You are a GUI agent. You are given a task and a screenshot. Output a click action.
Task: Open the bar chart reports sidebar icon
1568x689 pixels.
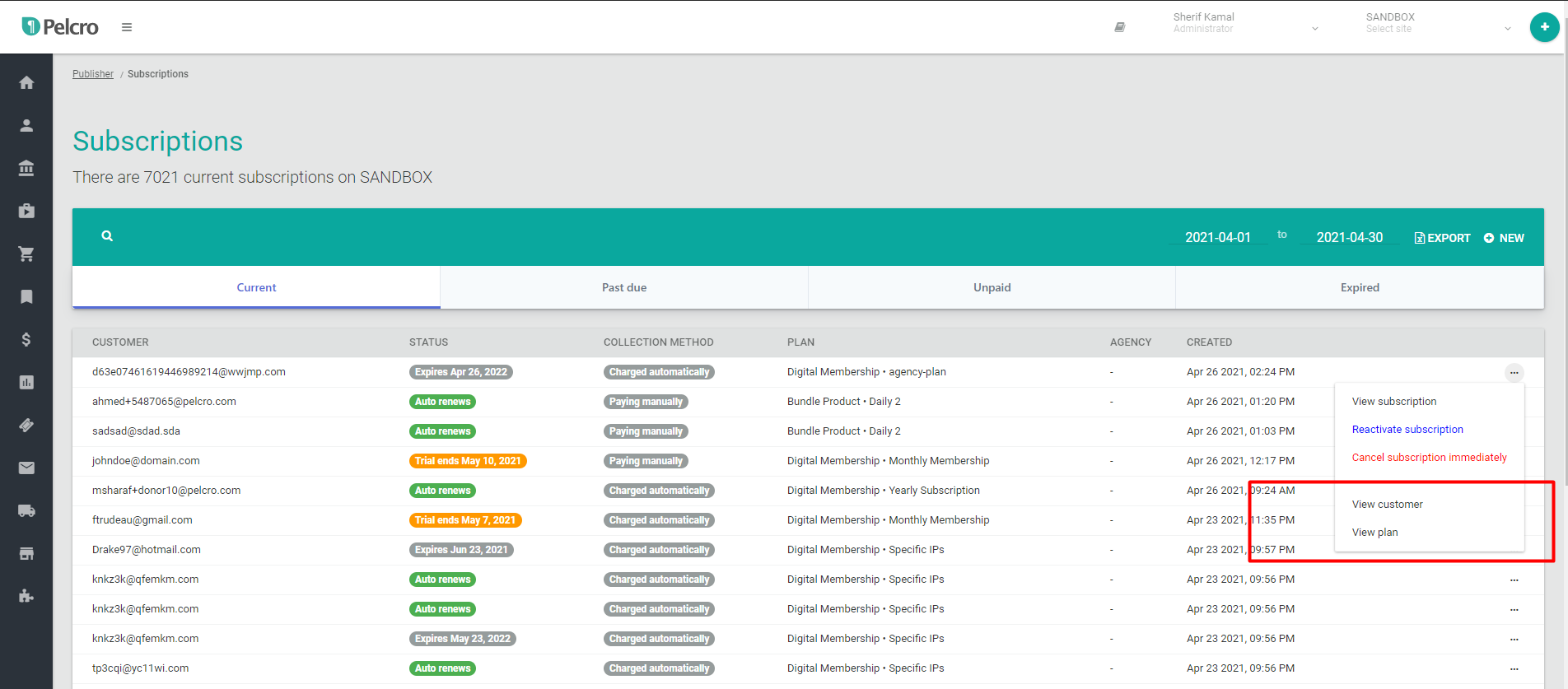(x=26, y=382)
